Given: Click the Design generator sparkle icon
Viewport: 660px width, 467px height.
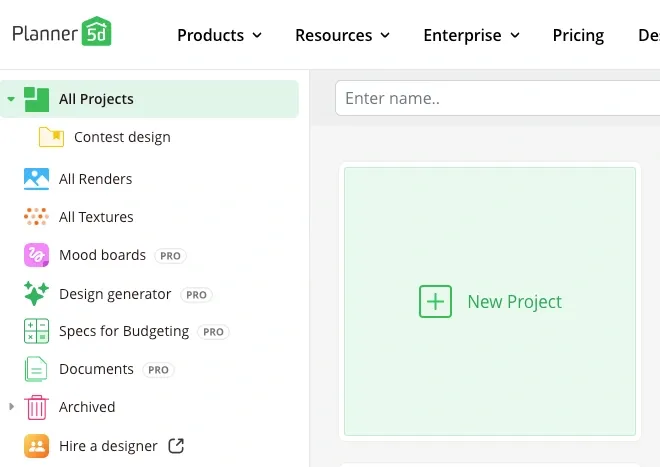Looking at the screenshot, I should [37, 294].
